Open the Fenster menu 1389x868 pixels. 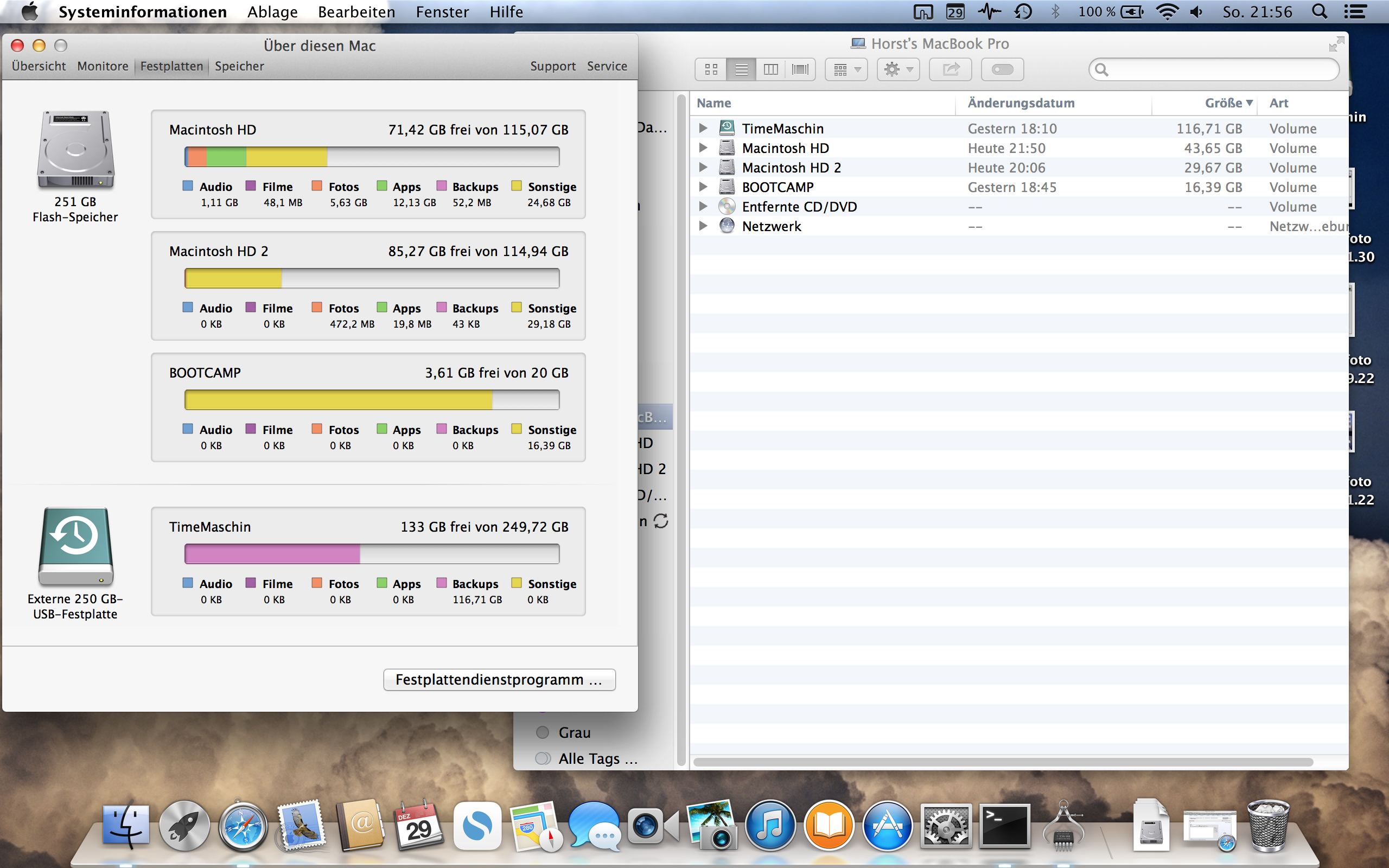442,11
